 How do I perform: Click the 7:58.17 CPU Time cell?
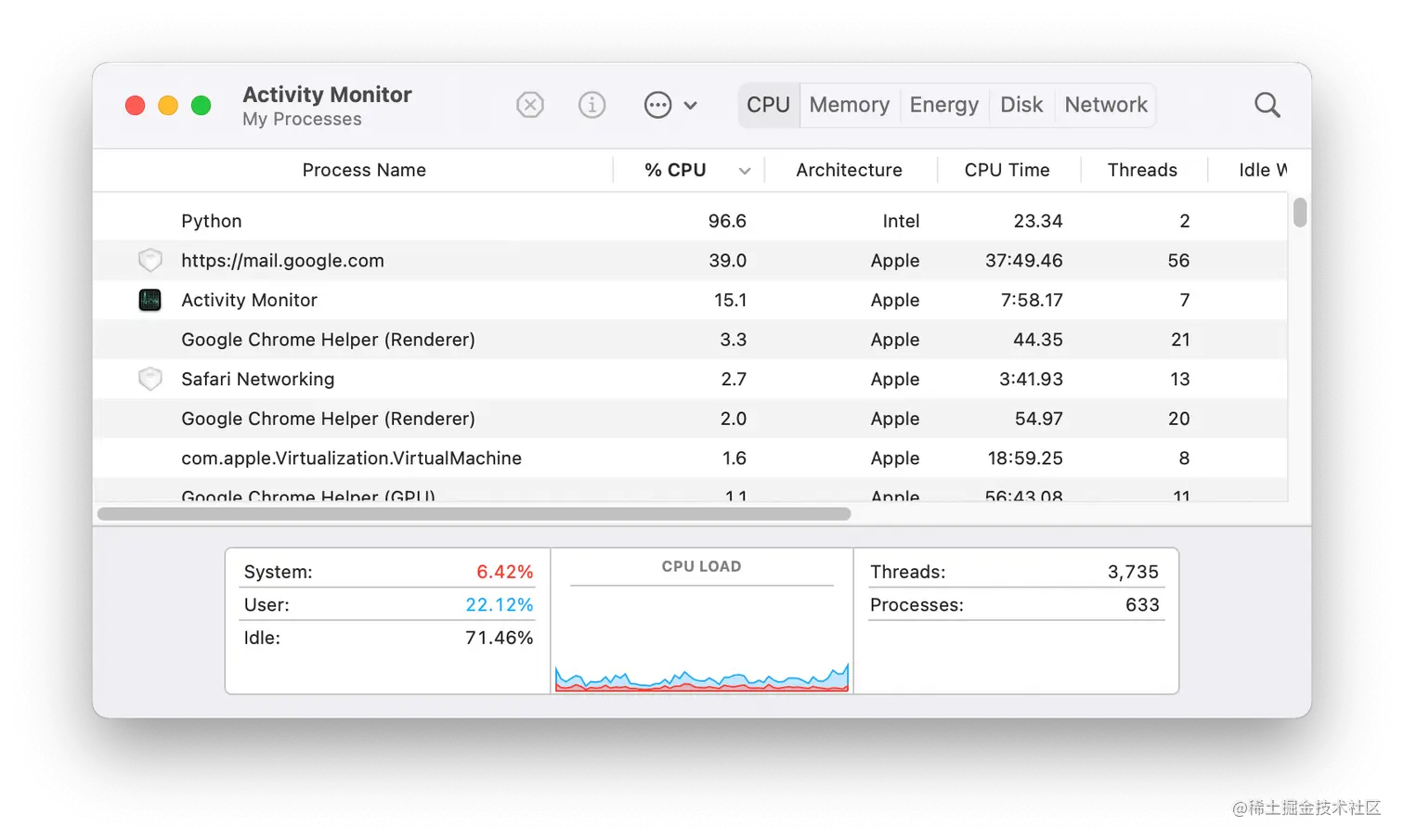click(1032, 300)
